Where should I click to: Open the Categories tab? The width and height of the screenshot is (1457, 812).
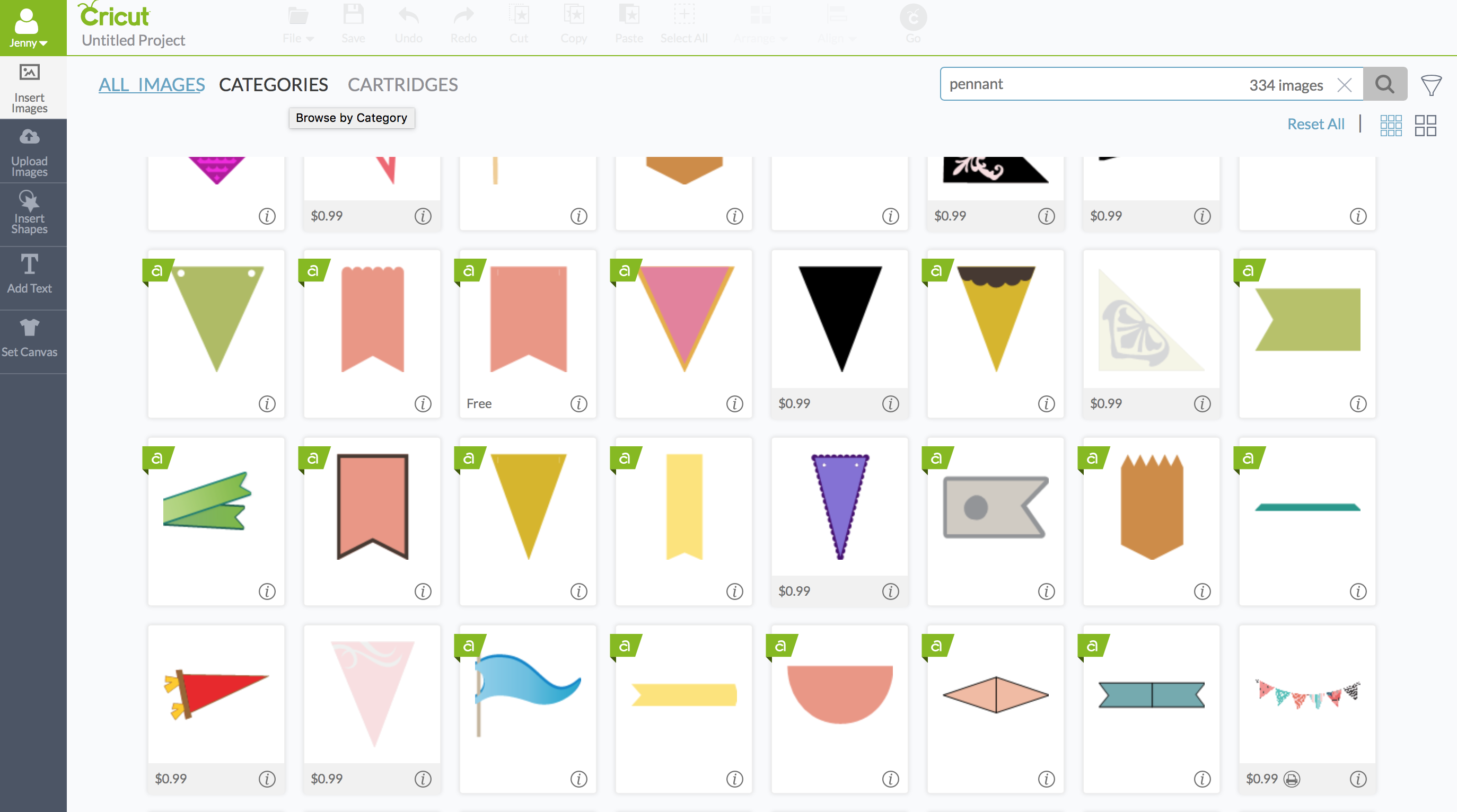tap(273, 85)
